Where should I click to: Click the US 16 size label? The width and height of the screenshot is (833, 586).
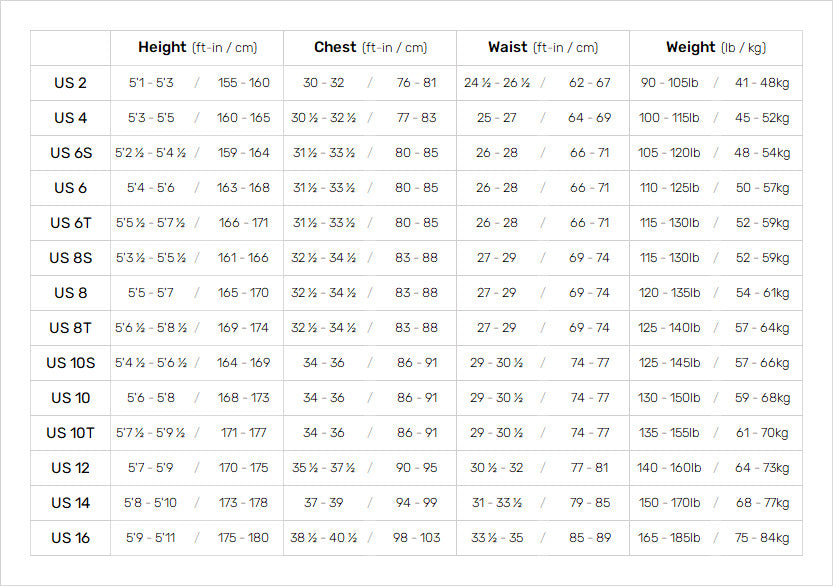70,538
